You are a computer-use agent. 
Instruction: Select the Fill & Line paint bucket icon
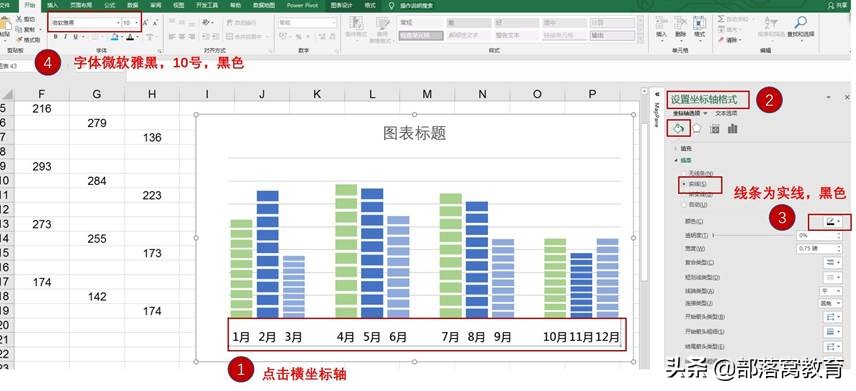coord(678,128)
